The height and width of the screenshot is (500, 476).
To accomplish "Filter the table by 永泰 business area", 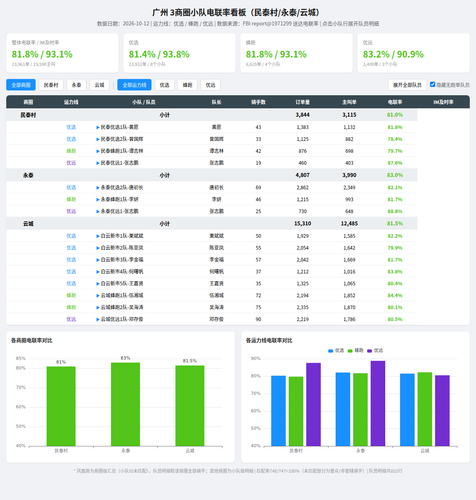I will click(76, 85).
